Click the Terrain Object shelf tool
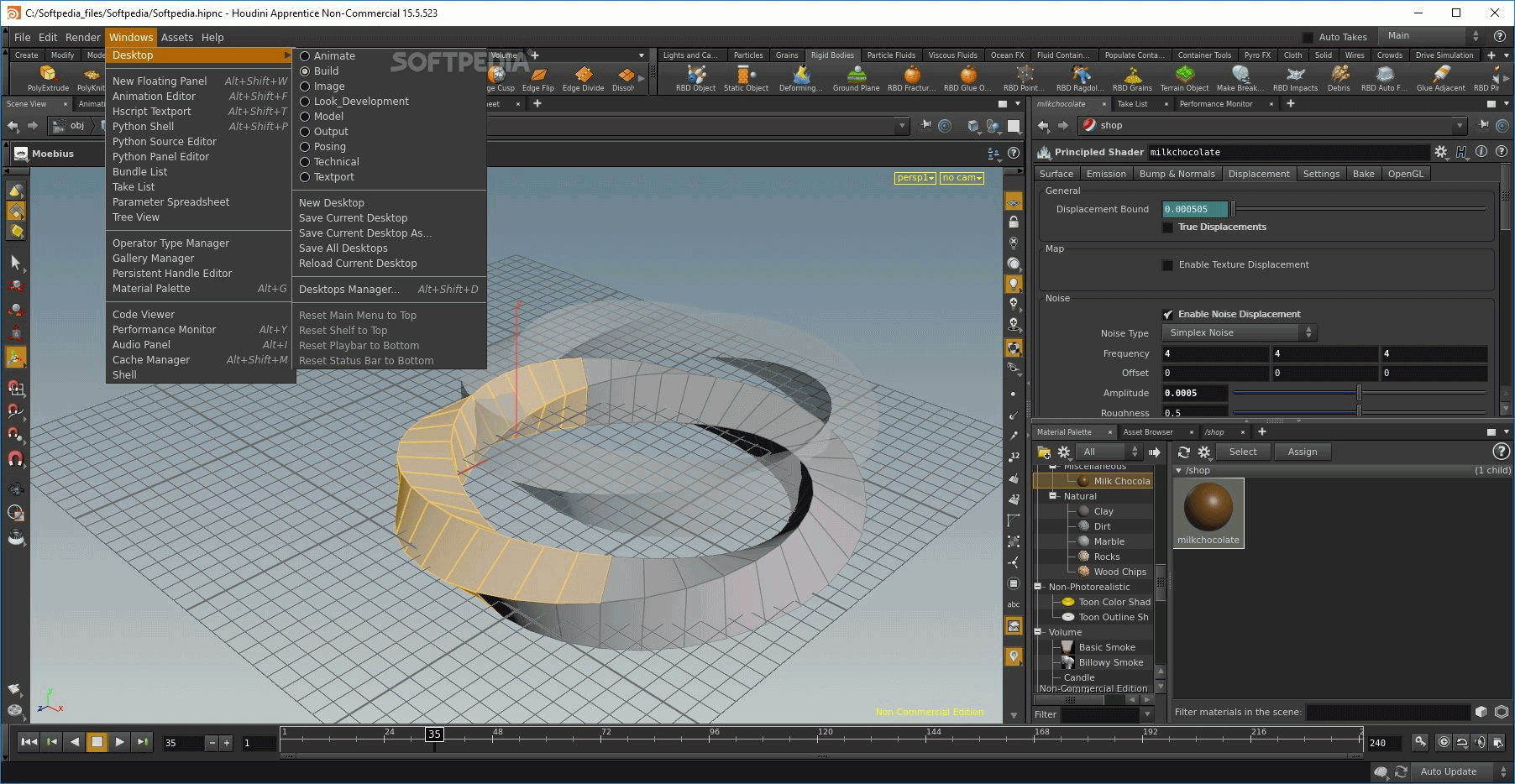This screenshot has height=784, width=1515. (x=1184, y=78)
